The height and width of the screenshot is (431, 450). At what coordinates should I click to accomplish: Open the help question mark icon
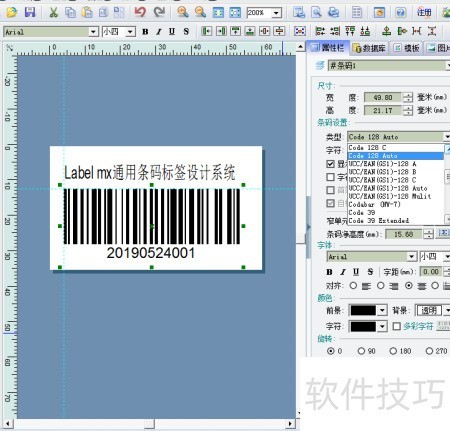coord(400,13)
